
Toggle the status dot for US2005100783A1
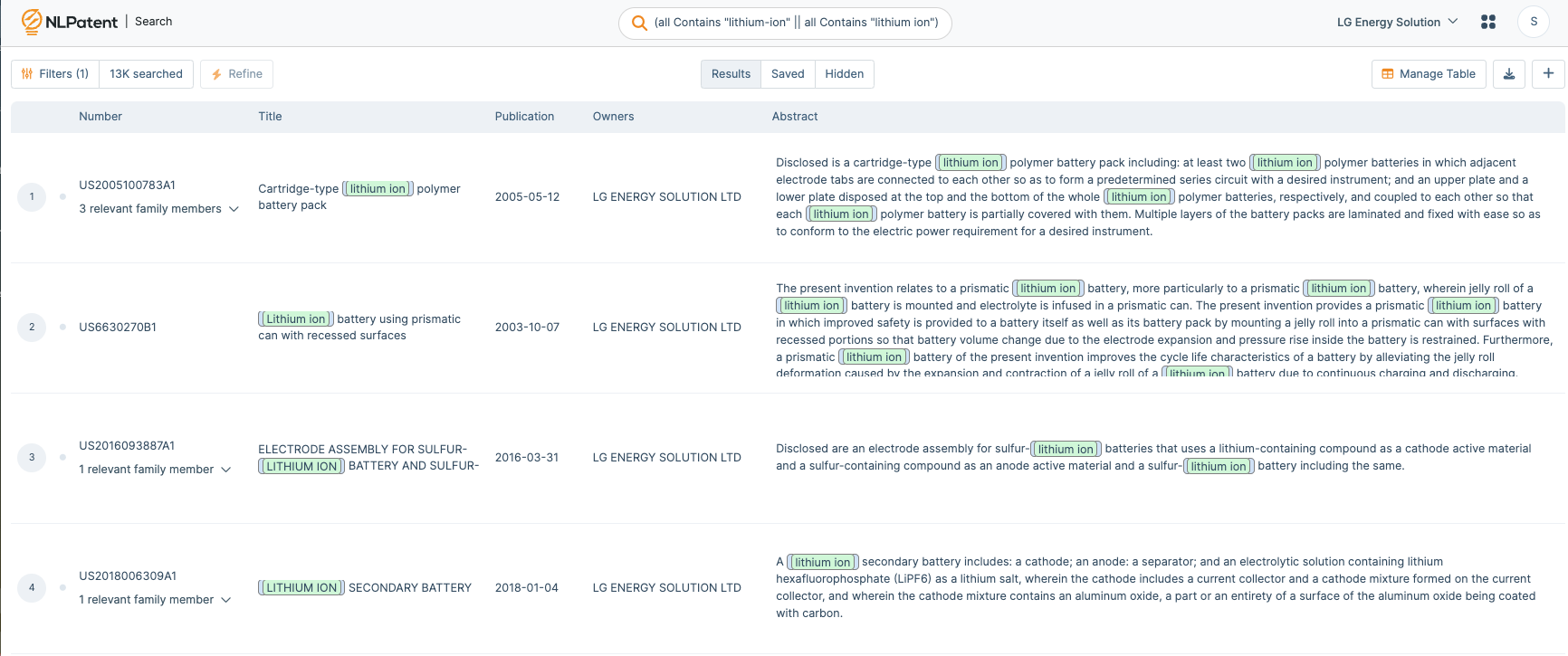tap(62, 196)
